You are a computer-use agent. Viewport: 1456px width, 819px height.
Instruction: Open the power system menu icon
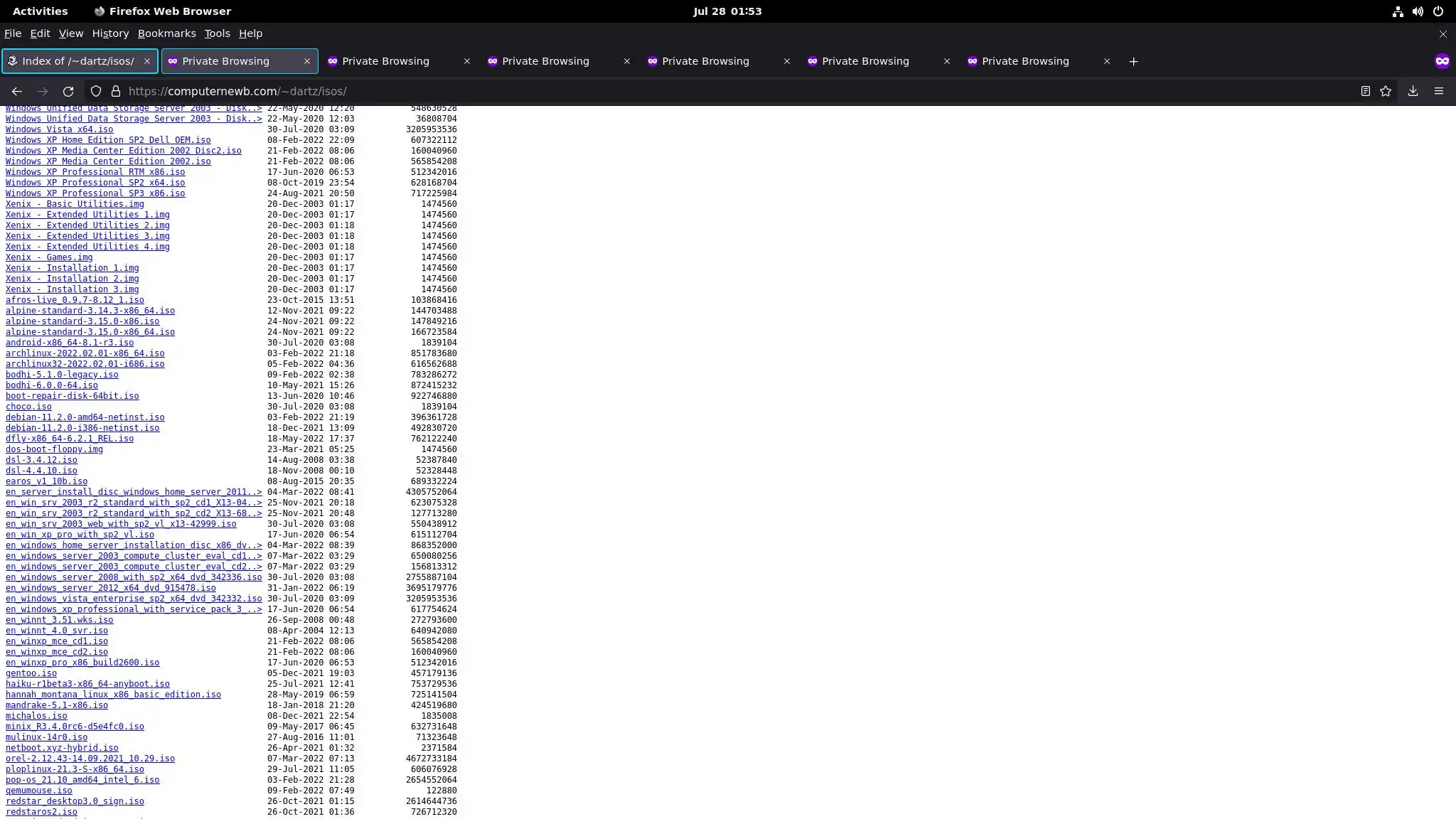pyautogui.click(x=1438, y=11)
